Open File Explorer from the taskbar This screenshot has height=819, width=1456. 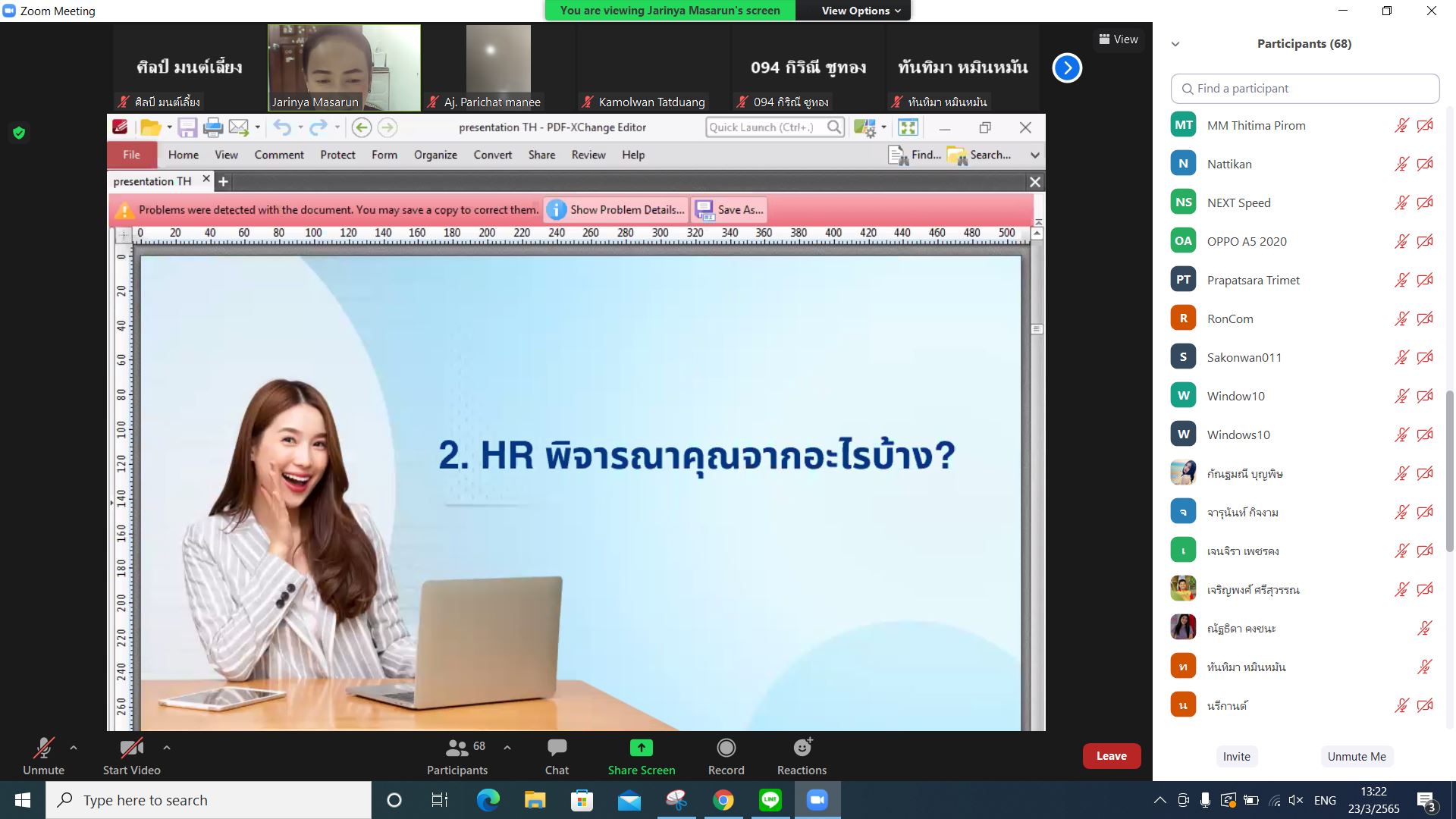[x=535, y=800]
